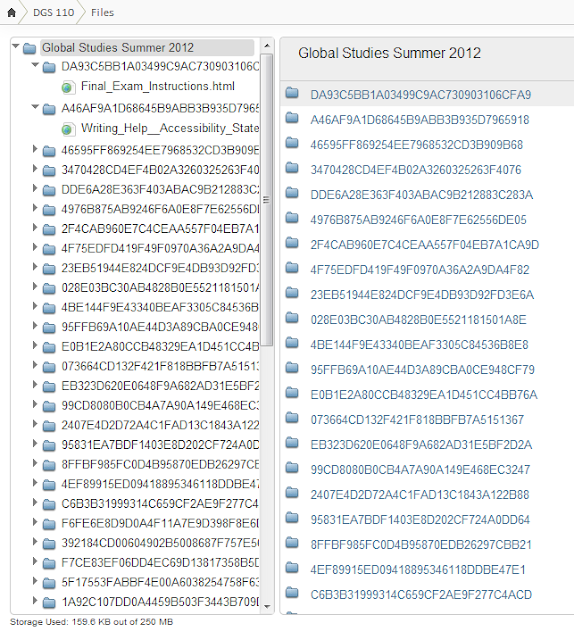Screen dimensions: 574x640
Task: Click tree folder icon for 073664CD132F421F
Action: coord(49,367)
